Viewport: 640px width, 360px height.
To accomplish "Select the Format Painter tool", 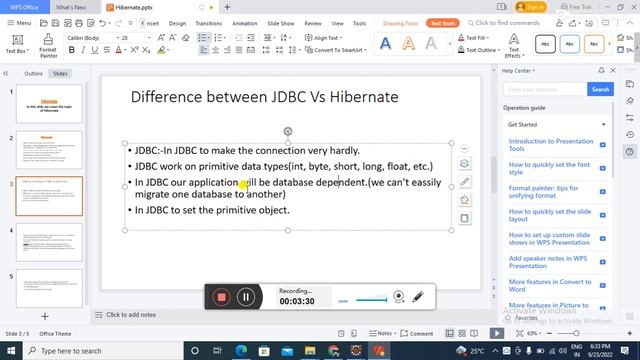I will point(48,45).
